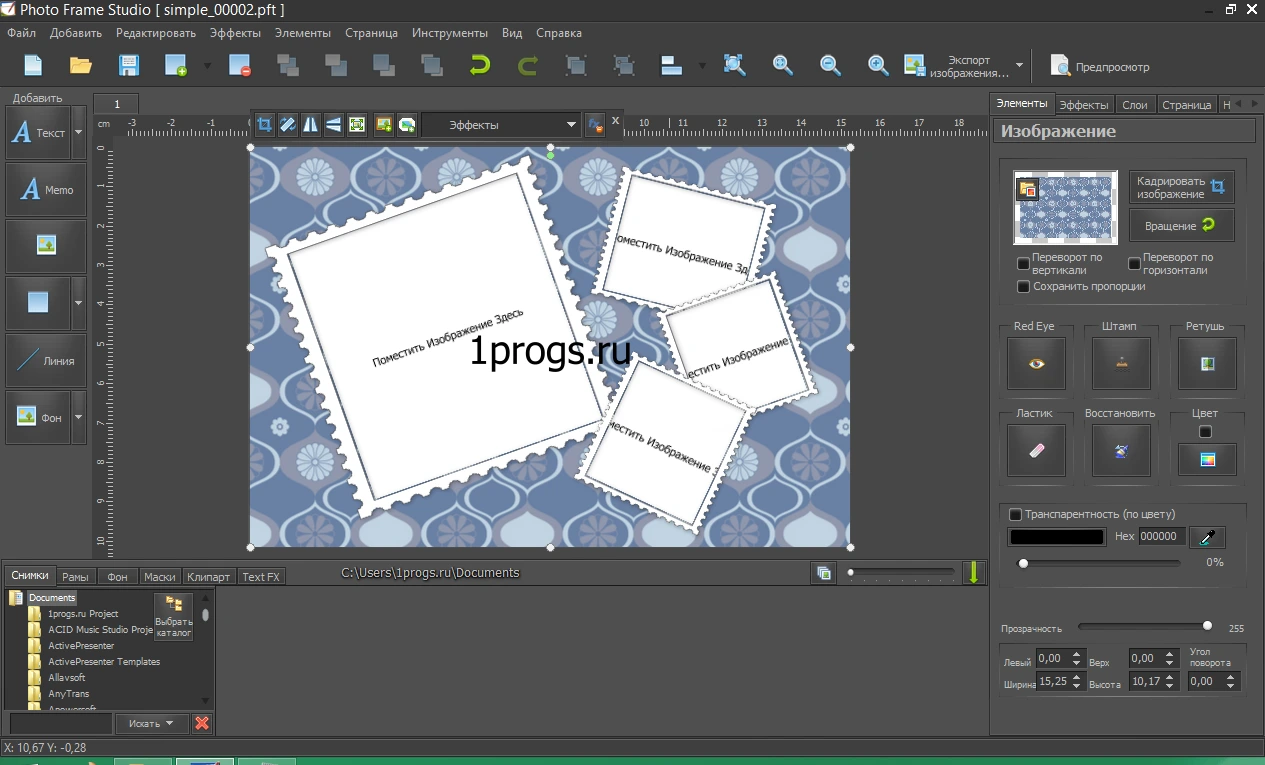Select the Ластик eraser tool
This screenshot has width=1265, height=765.
pyautogui.click(x=1036, y=450)
